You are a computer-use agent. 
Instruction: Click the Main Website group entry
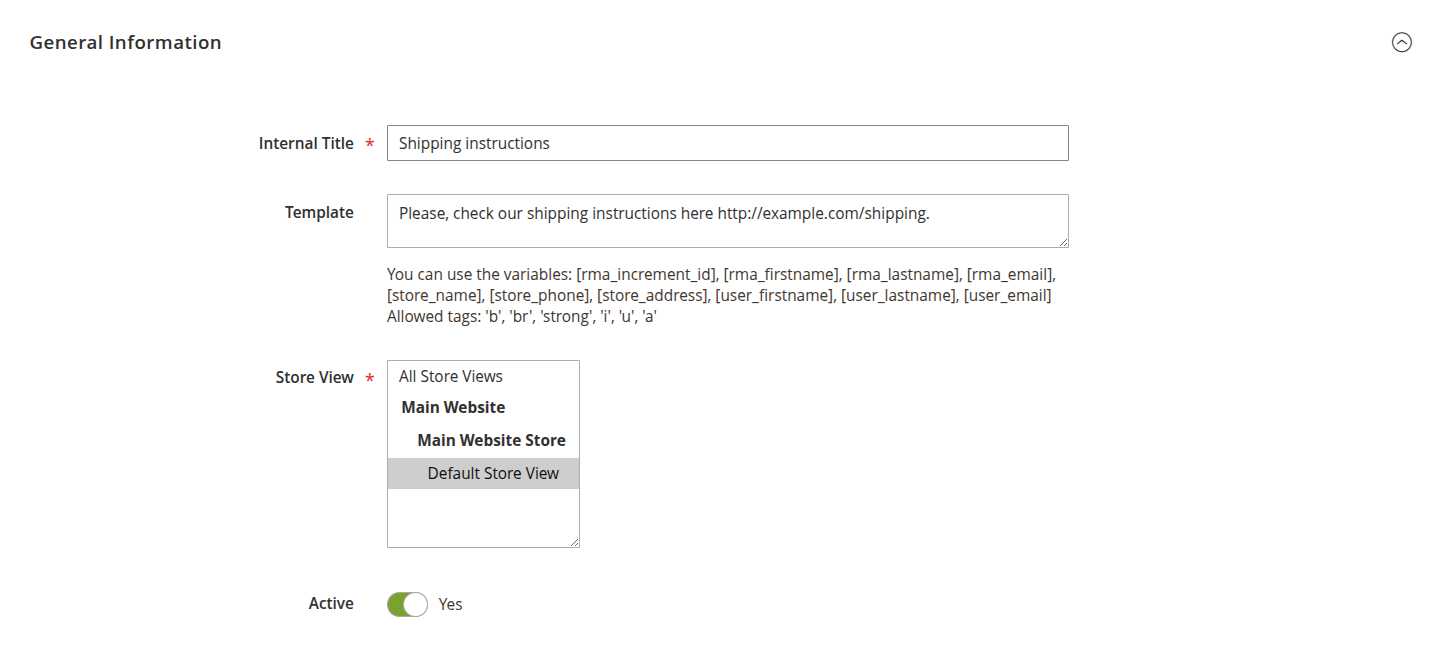coord(453,407)
